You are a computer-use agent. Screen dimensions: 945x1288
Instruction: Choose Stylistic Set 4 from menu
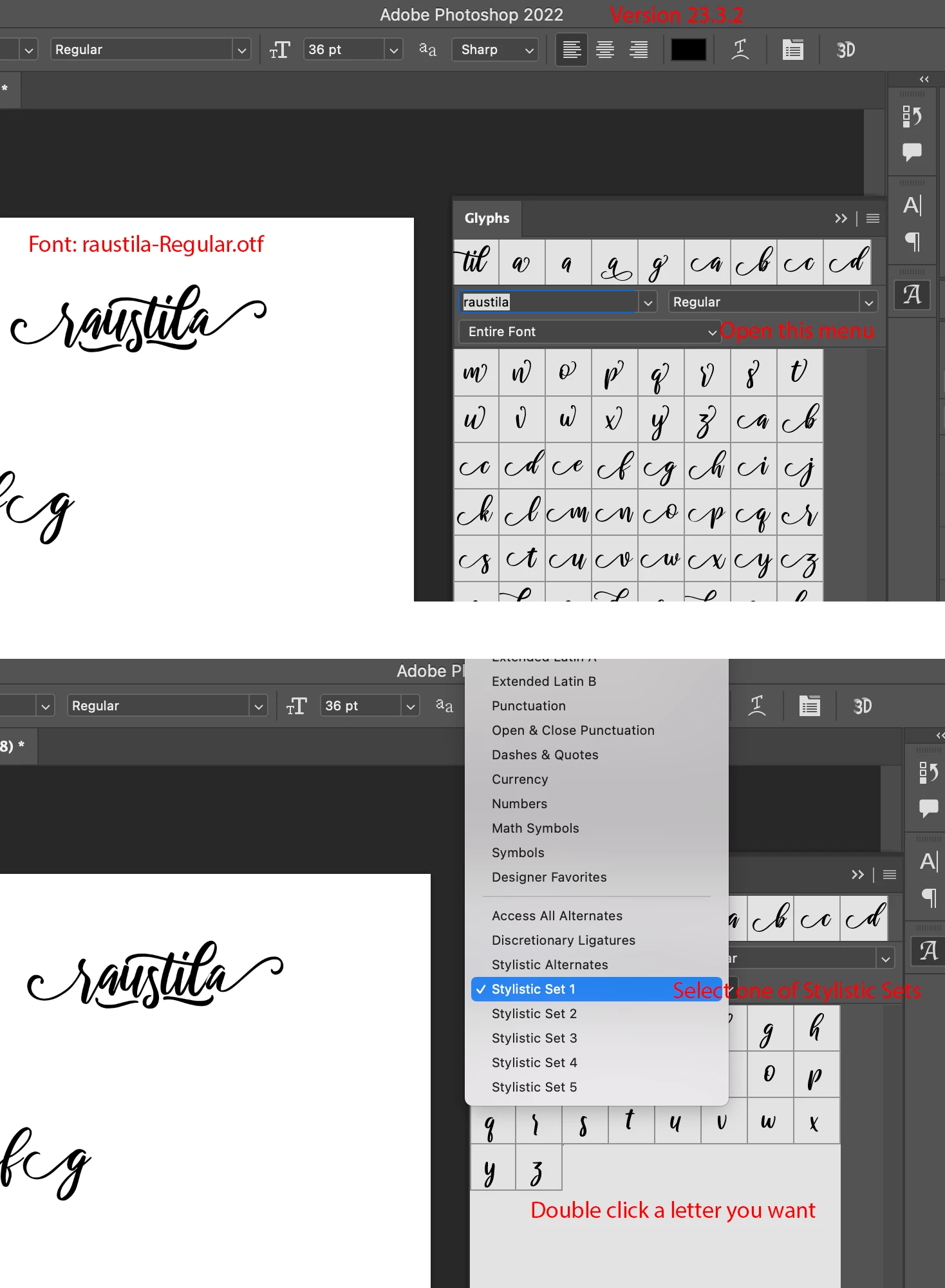coord(597,1063)
